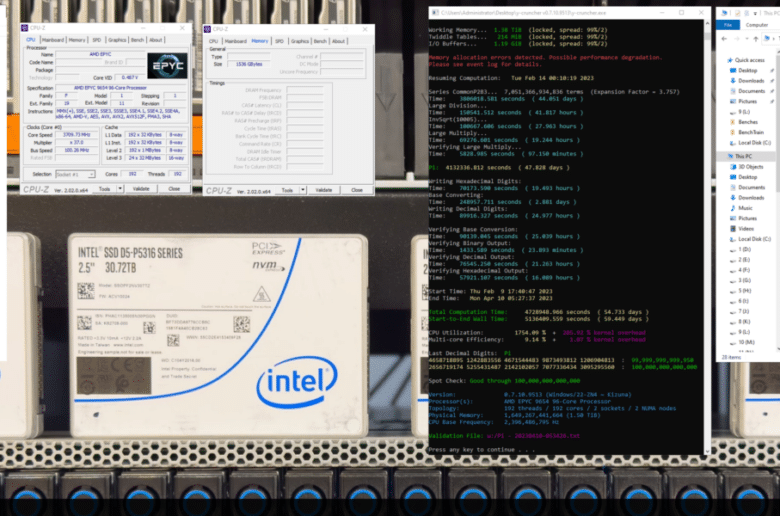
Task: Click Quick access star icon in Explorer
Action: click(730, 60)
